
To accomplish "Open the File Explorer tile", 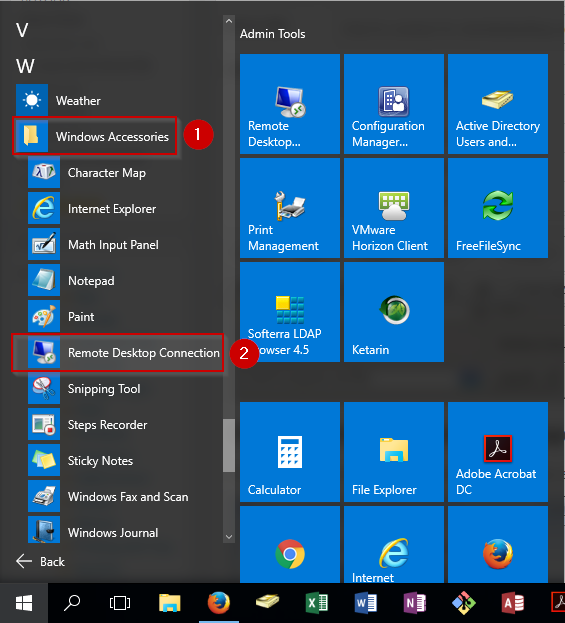I will 394,452.
